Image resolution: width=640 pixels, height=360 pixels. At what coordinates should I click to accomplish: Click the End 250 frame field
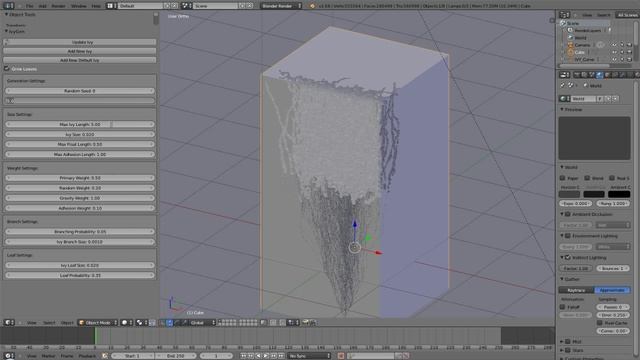click(176, 356)
